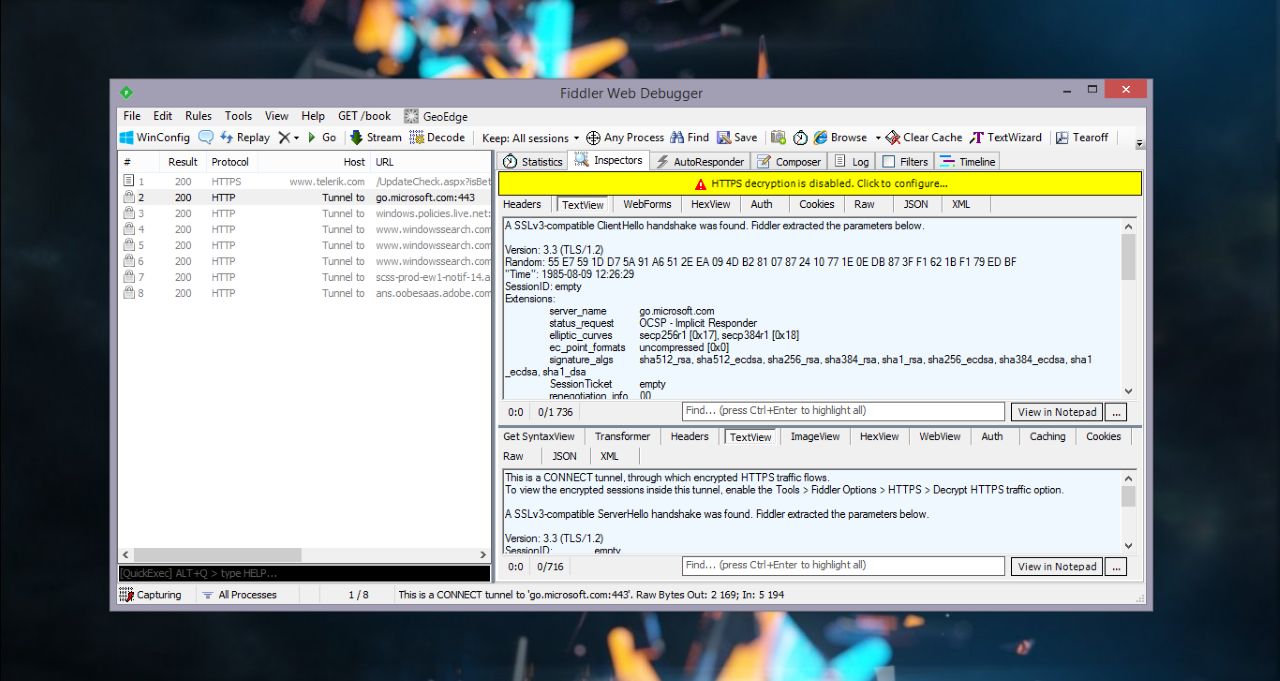Save sessions with toolbar Save

(737, 138)
